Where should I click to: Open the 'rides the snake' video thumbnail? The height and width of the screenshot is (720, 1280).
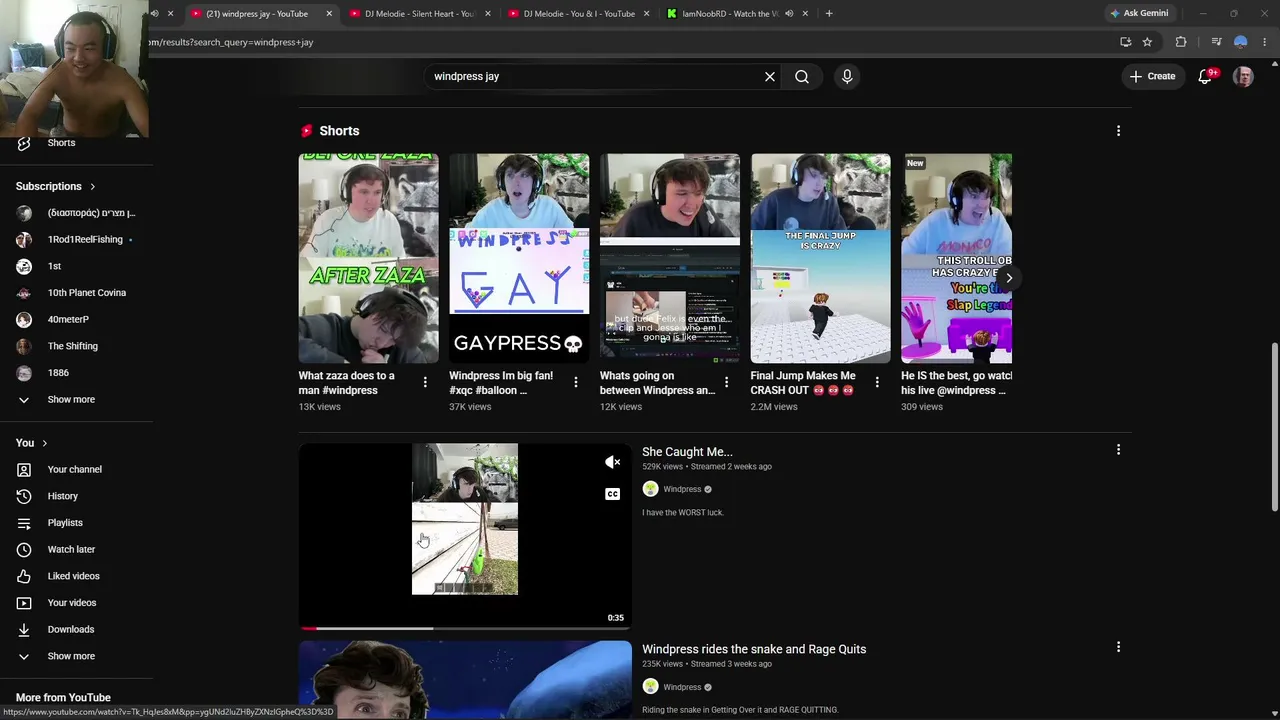point(465,680)
